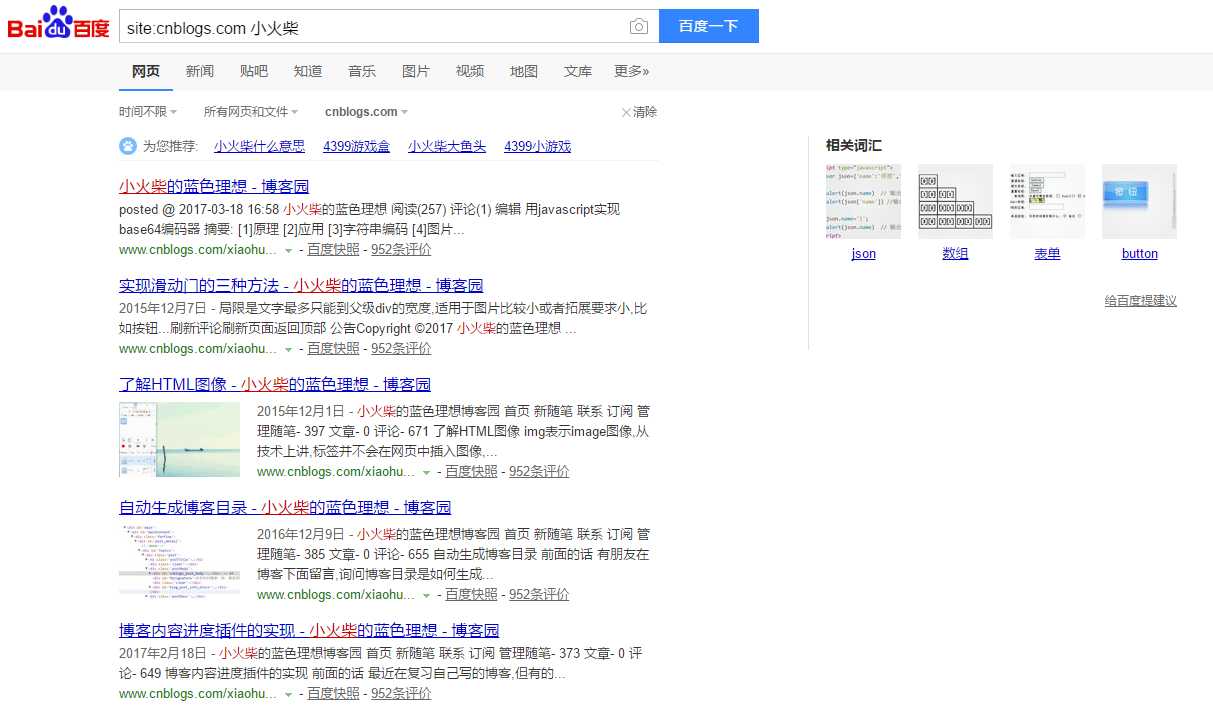Screen dimensions: 1213x709
Task: Open suggestion 4399小游戏
Action: click(537, 146)
